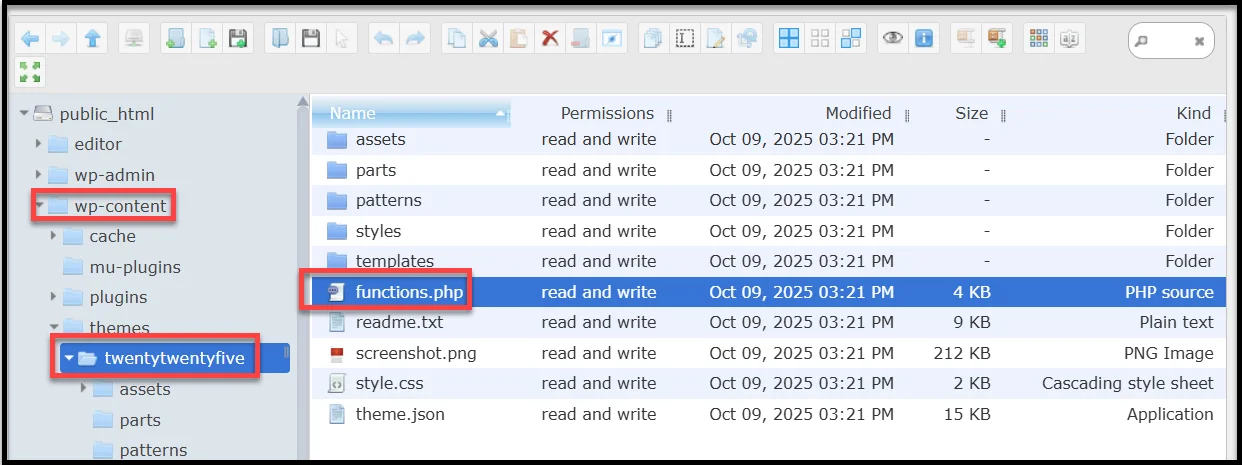Click into the search input field
1242x465 pixels.
pos(1170,41)
